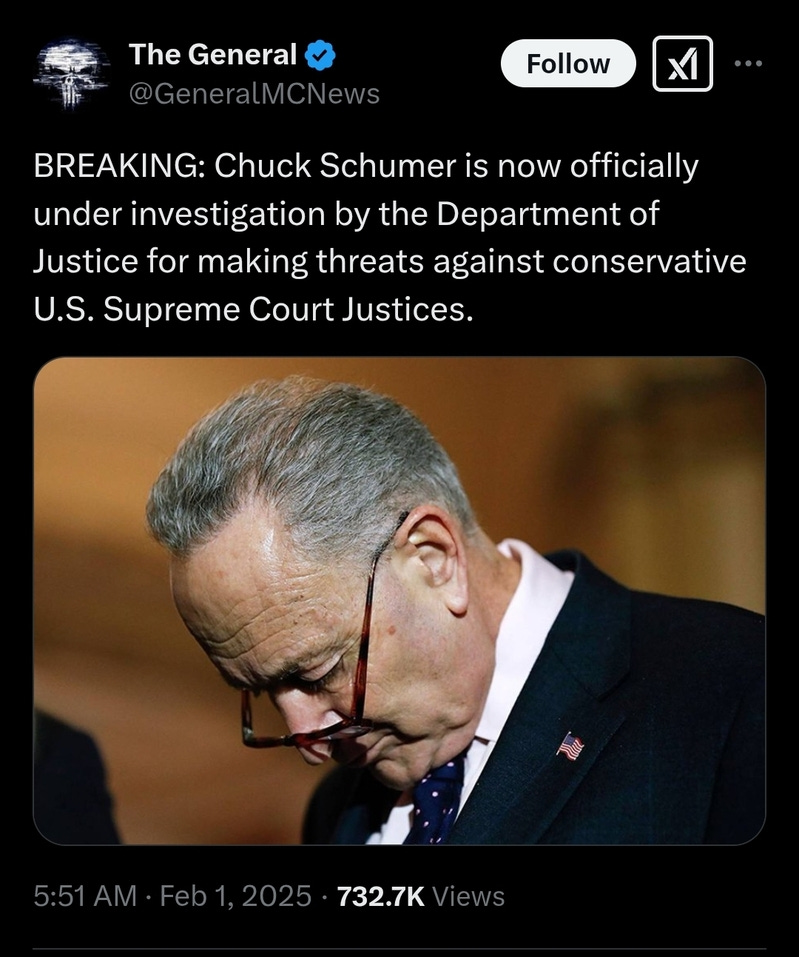Open the Grok xI icon button
Viewport: 799px width, 957px height.
(682, 63)
